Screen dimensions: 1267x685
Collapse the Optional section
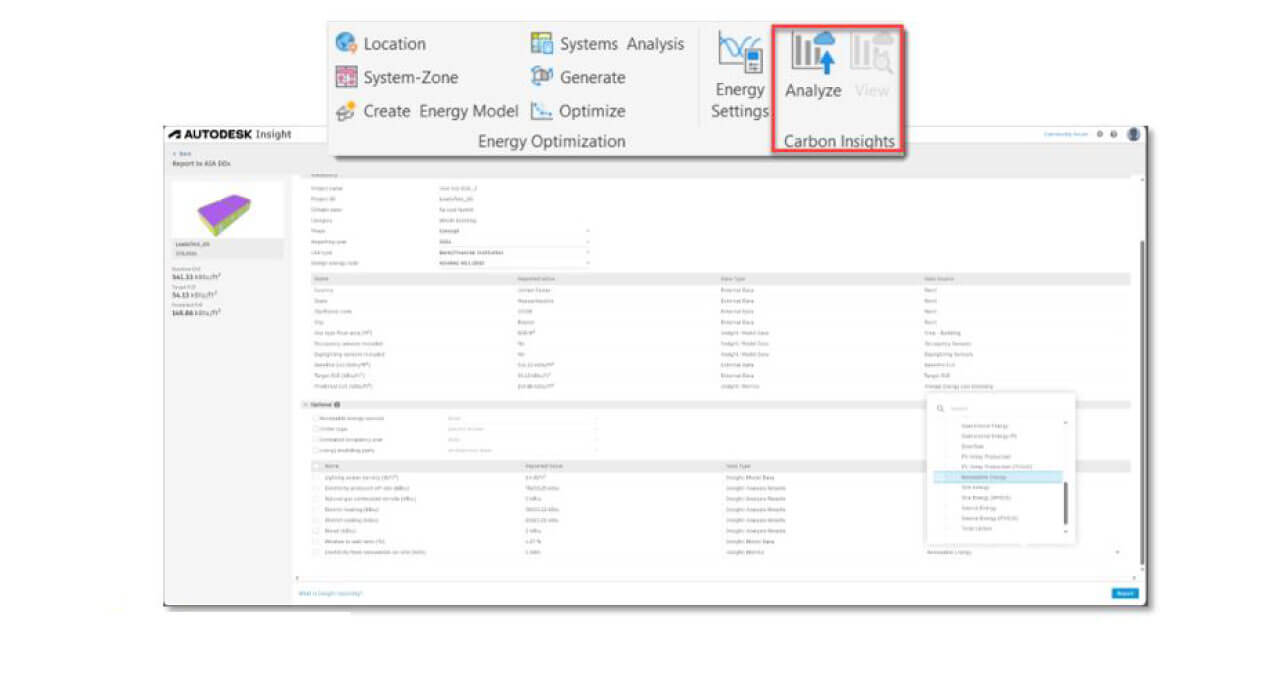click(306, 405)
